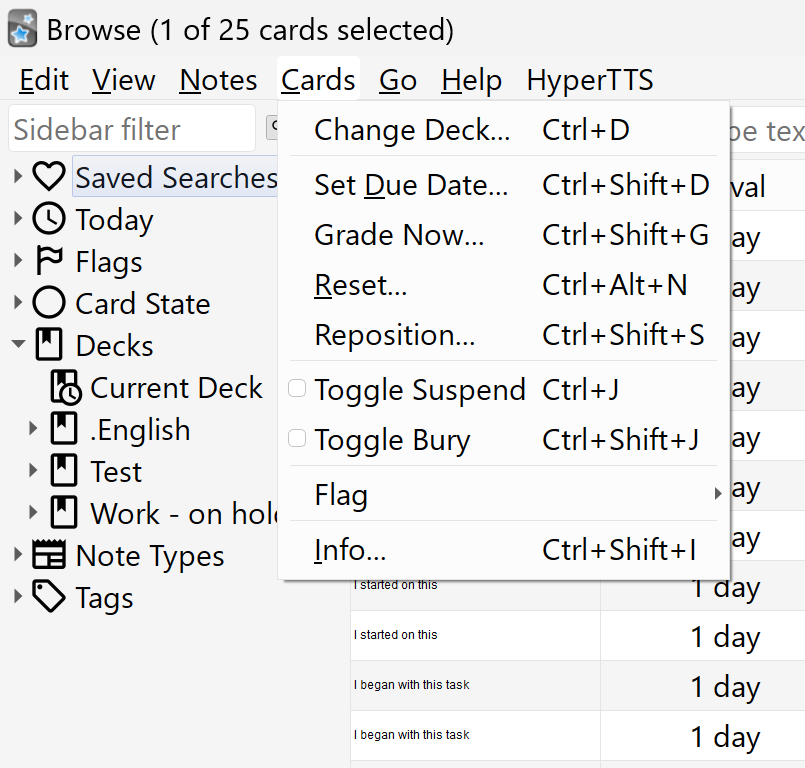Click the Saved Searches heart icon
The image size is (805, 768).
coord(49,178)
